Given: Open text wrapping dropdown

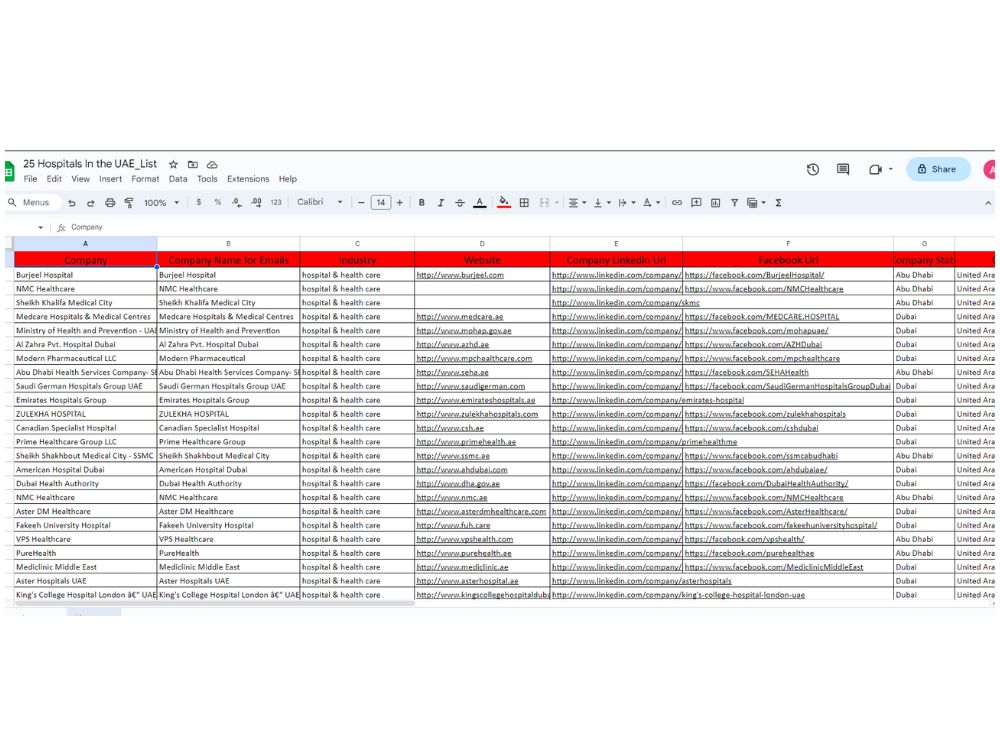Looking at the screenshot, I should point(627,203).
